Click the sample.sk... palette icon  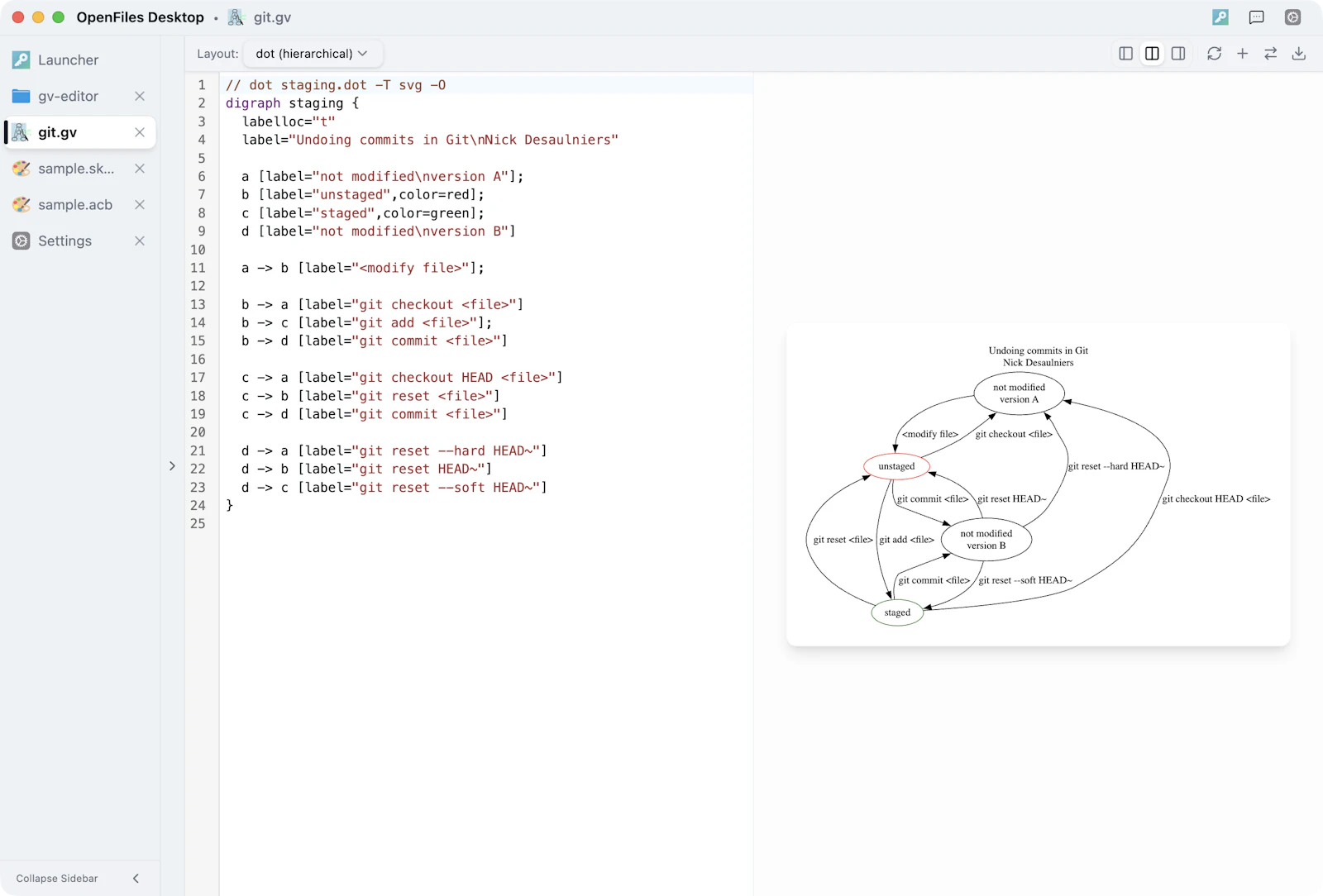pos(21,169)
